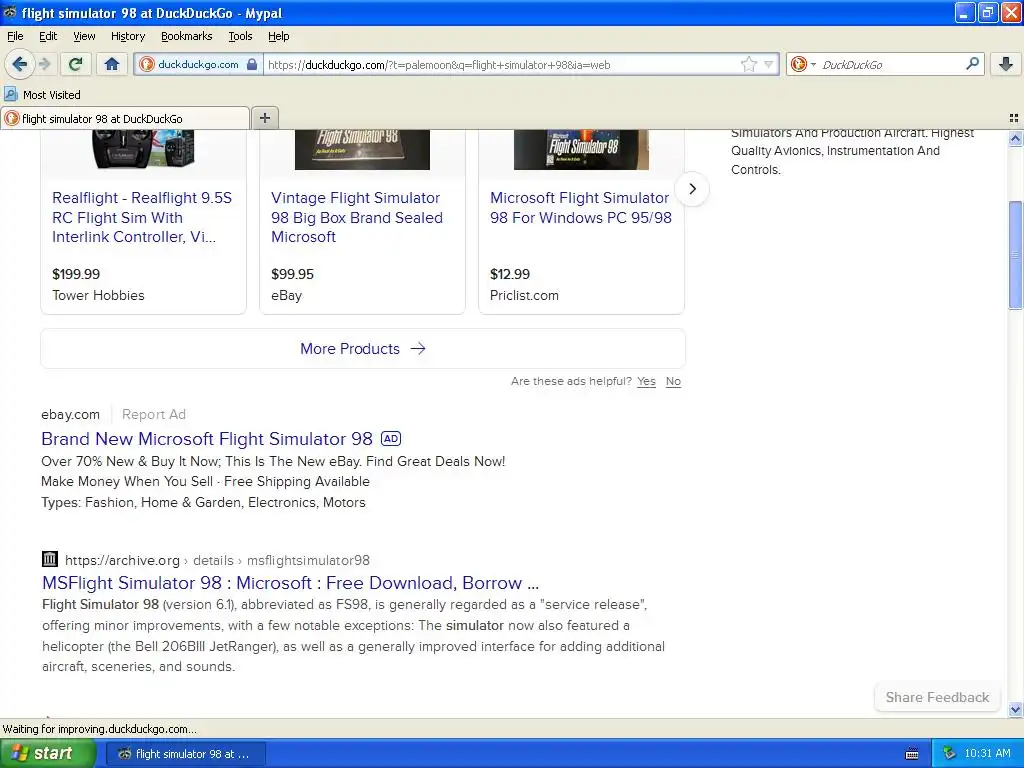Select the Mypal taskbar window button

[185, 754]
